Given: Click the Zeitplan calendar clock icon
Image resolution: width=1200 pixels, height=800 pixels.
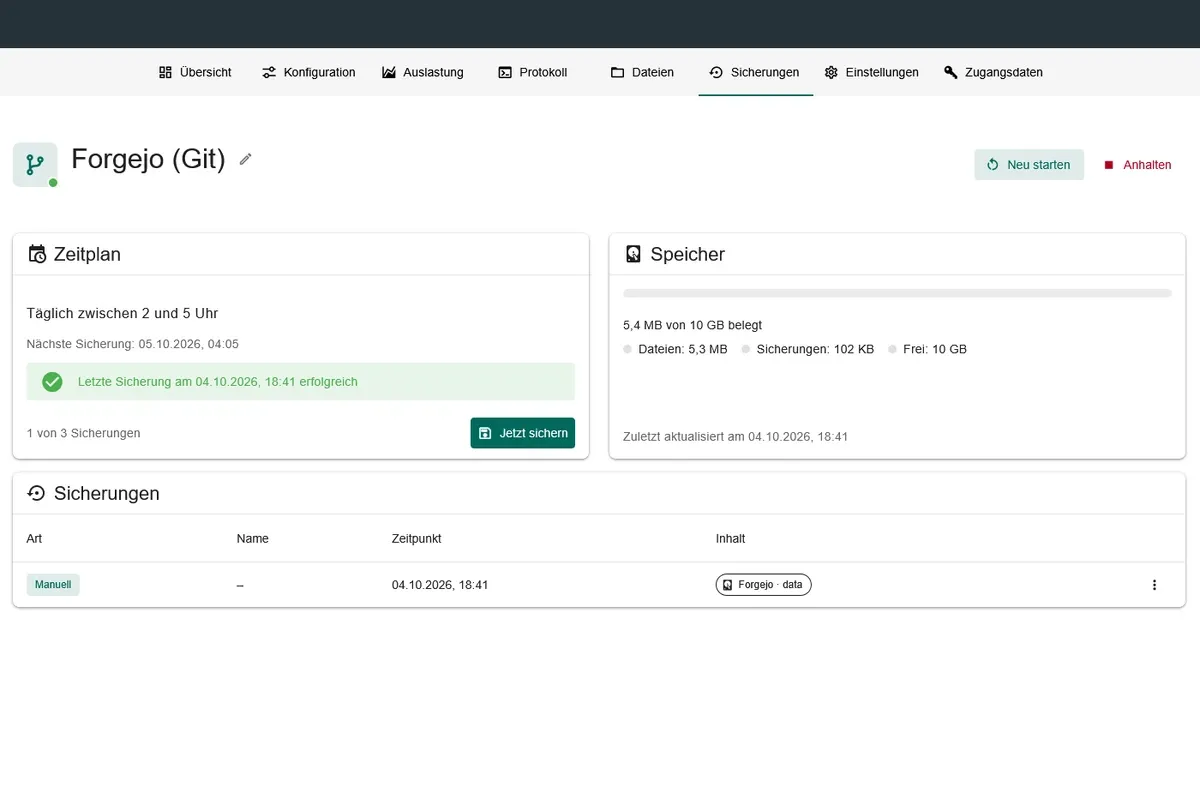Looking at the screenshot, I should pyautogui.click(x=37, y=254).
